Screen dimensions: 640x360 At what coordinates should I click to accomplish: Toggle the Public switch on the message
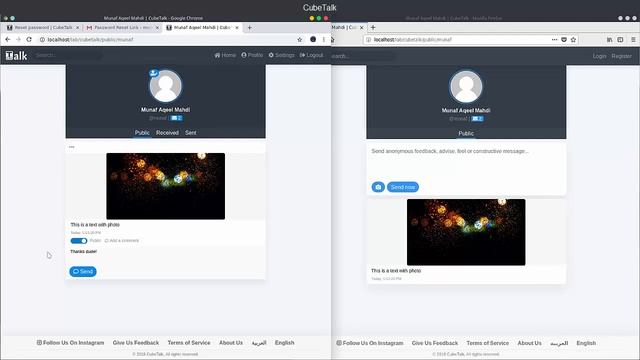click(x=79, y=241)
